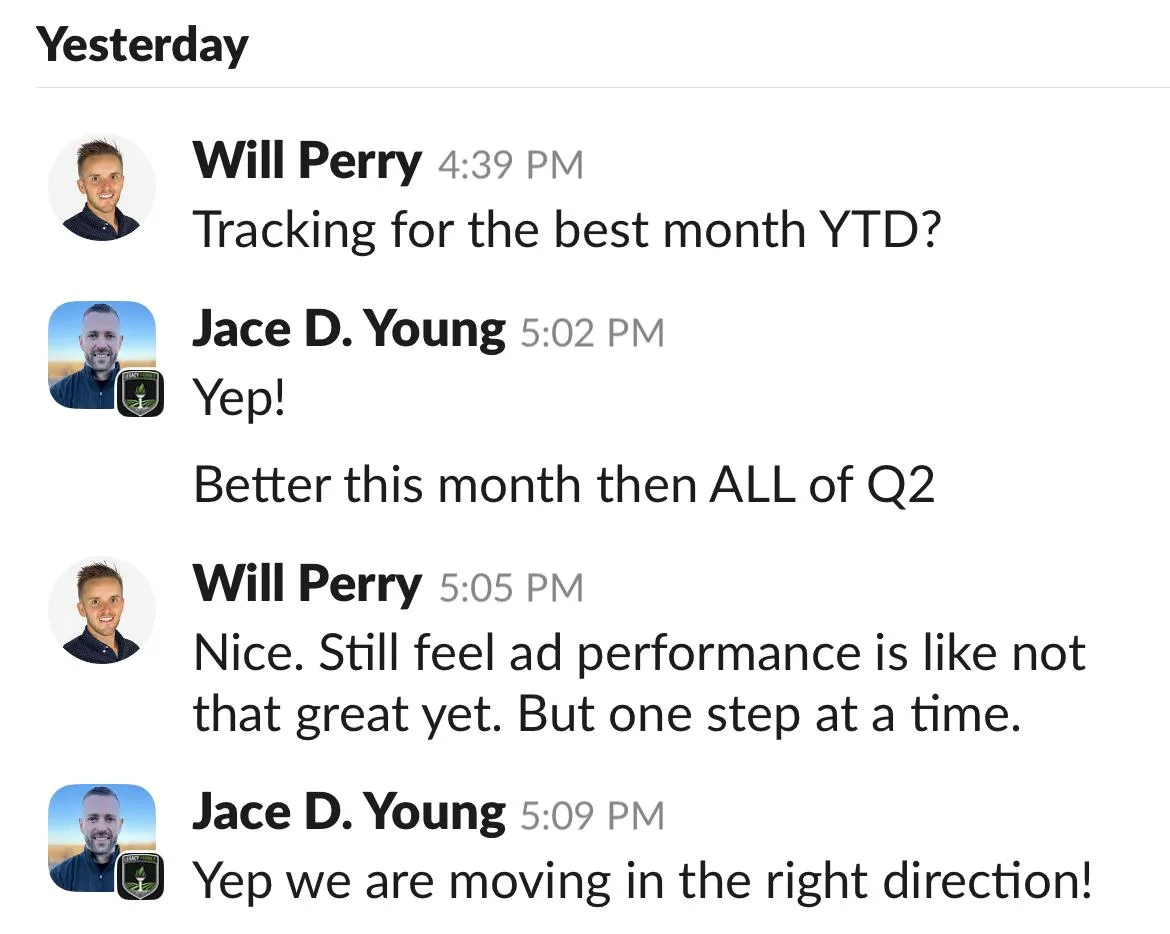The width and height of the screenshot is (1170, 934).
Task: Open Will Perry's avatar on 5:05 PM message
Action: (102, 611)
